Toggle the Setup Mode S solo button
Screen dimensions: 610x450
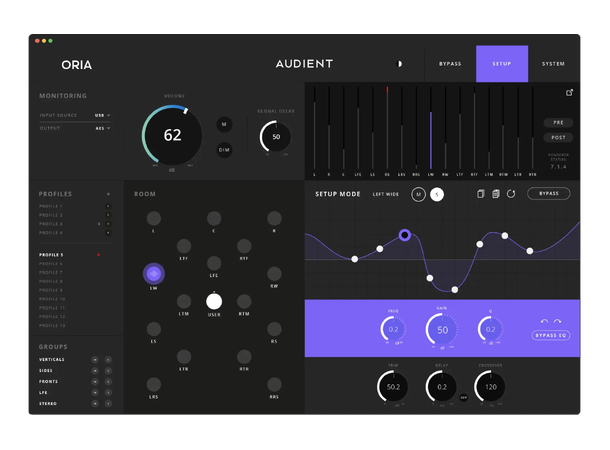click(437, 194)
